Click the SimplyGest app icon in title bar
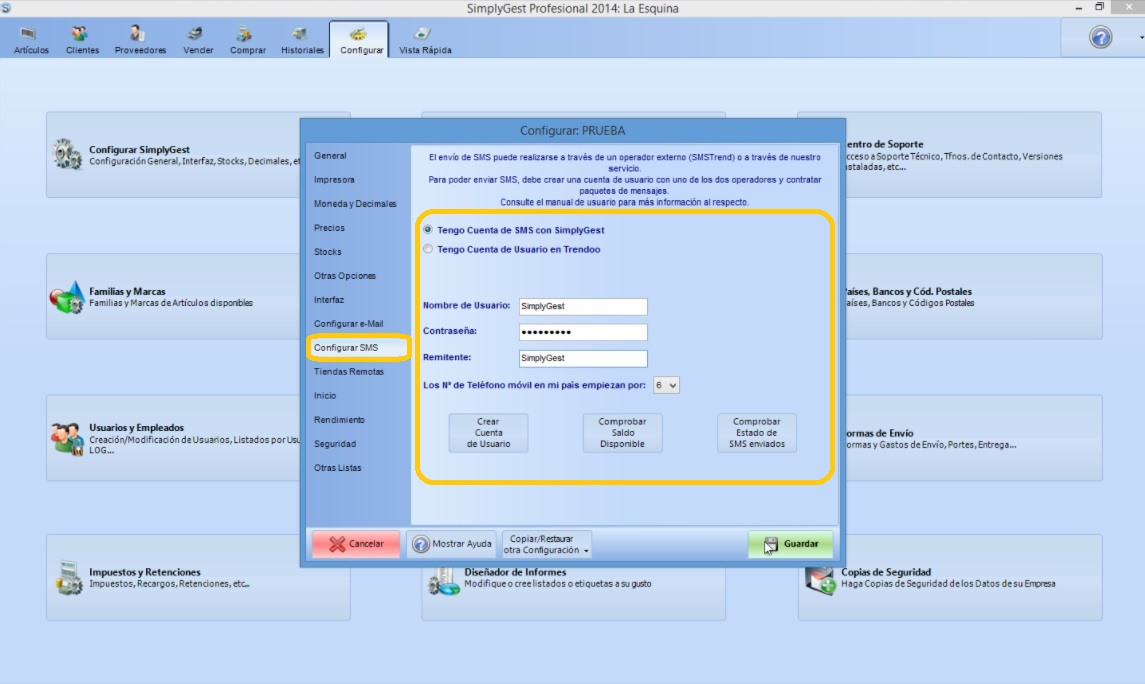Viewport: 1145px width, 684px height. tap(6, 7)
